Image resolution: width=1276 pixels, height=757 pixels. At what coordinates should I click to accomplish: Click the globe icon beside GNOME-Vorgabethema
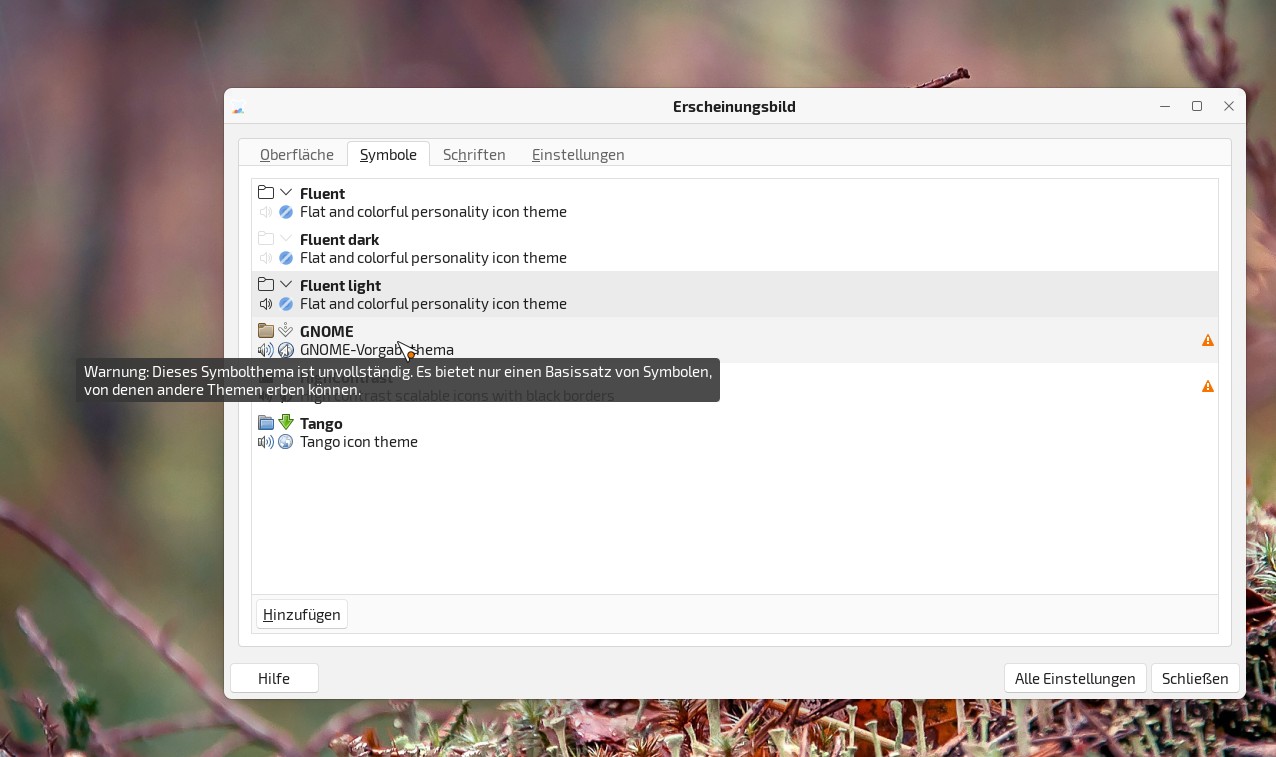286,350
